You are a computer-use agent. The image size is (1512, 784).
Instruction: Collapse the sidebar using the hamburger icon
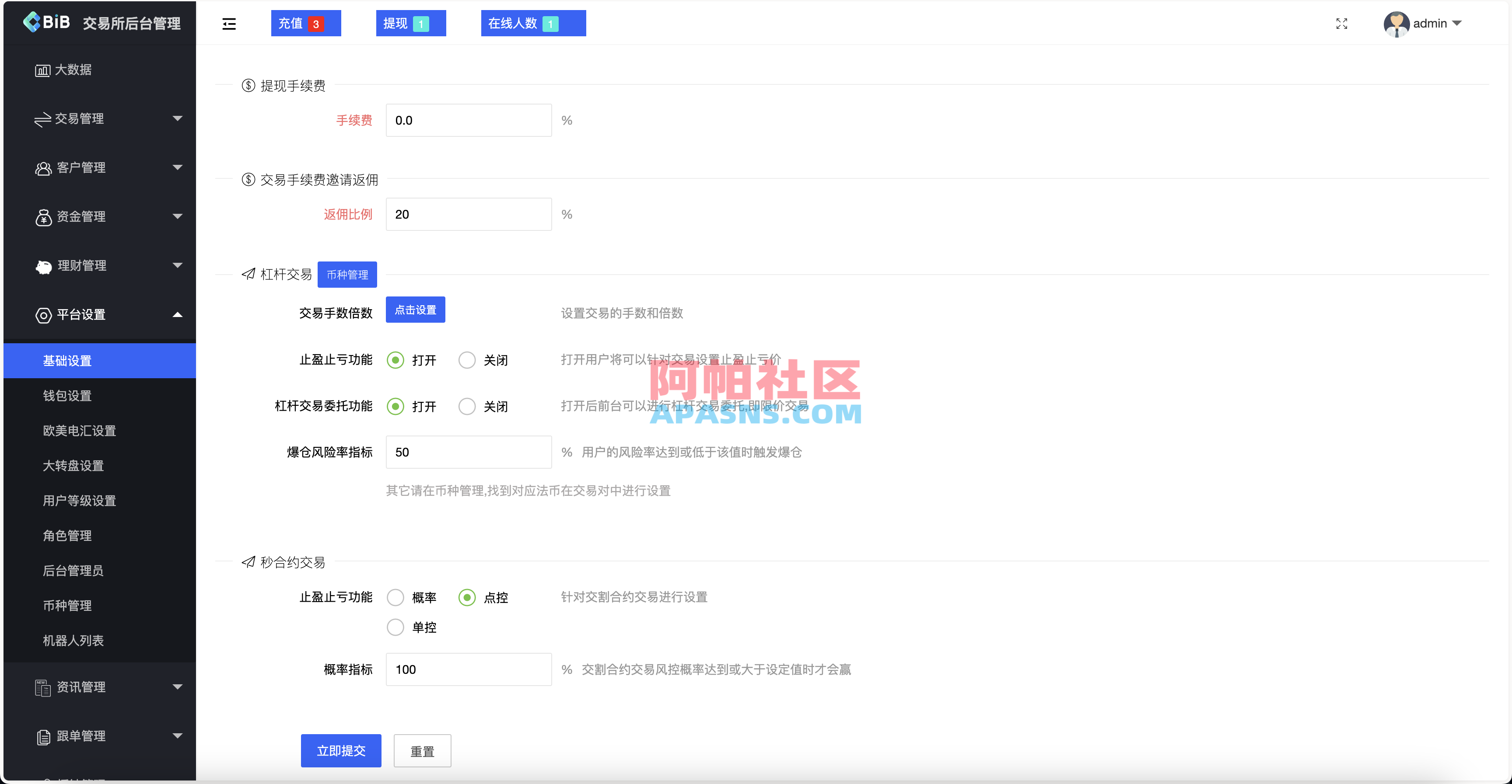click(229, 24)
